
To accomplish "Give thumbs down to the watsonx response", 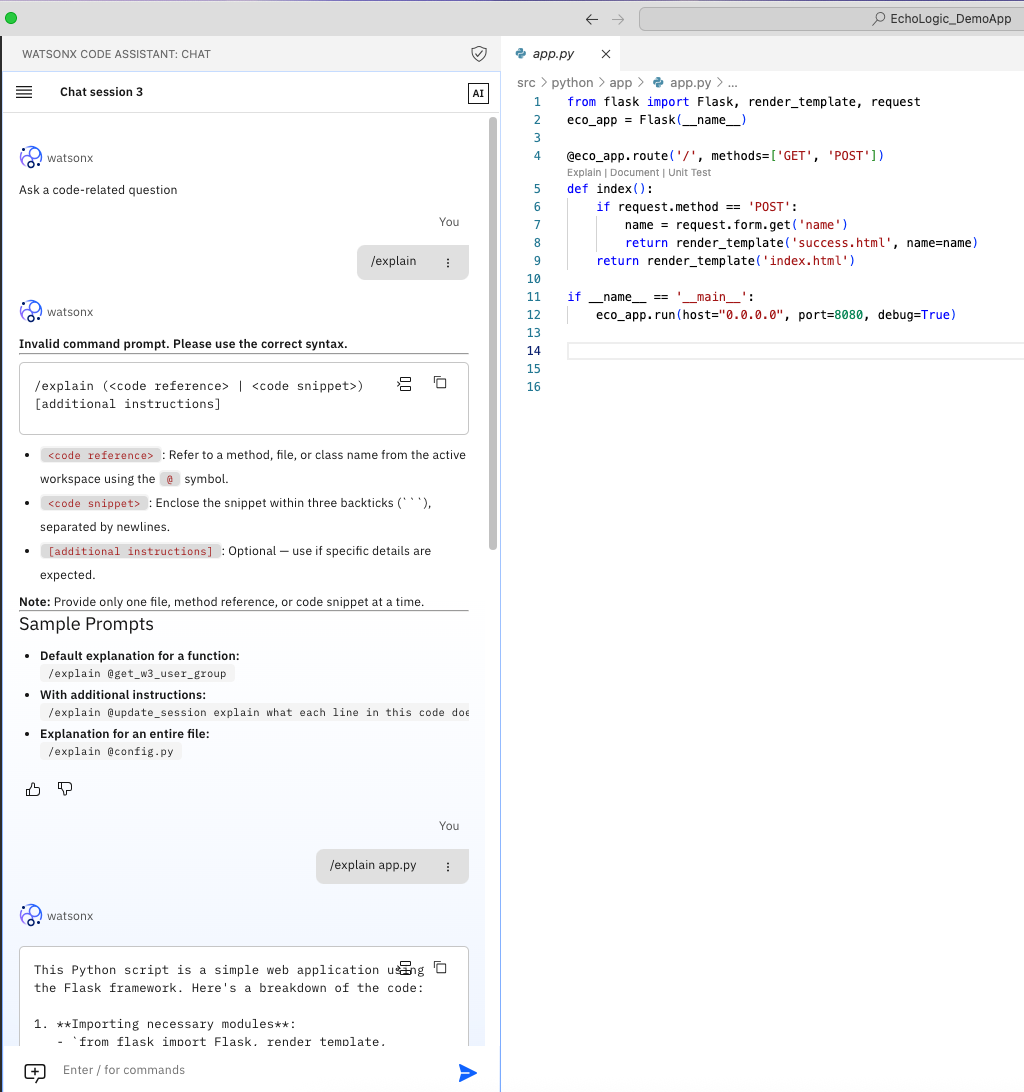I will click(65, 788).
